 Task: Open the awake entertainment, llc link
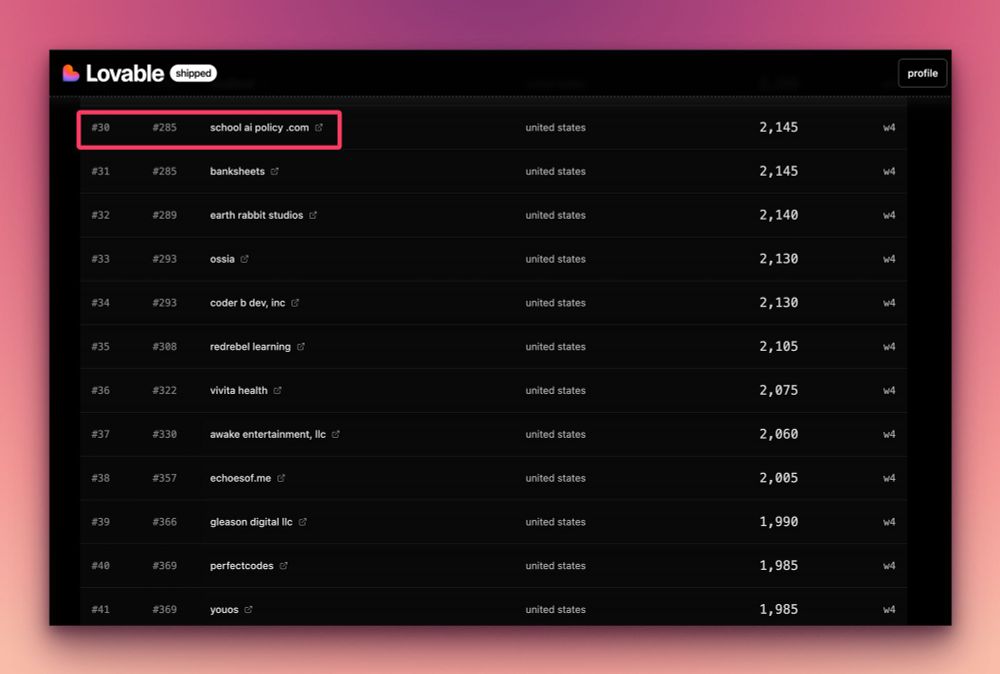[268, 434]
